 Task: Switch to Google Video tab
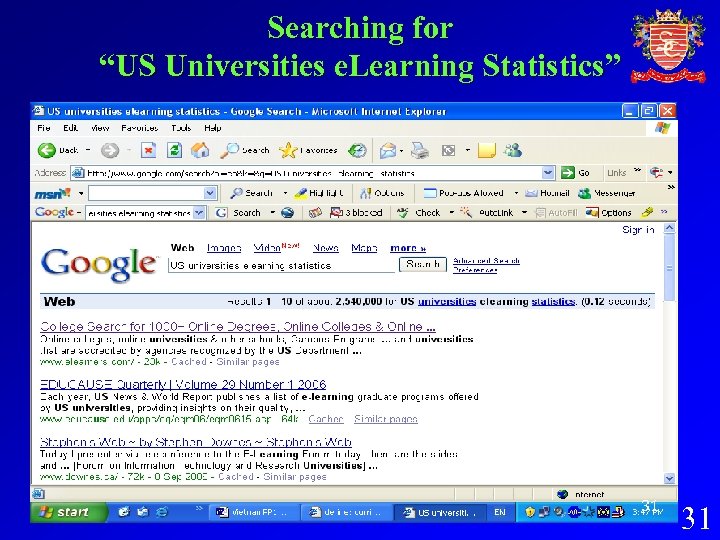(267, 248)
